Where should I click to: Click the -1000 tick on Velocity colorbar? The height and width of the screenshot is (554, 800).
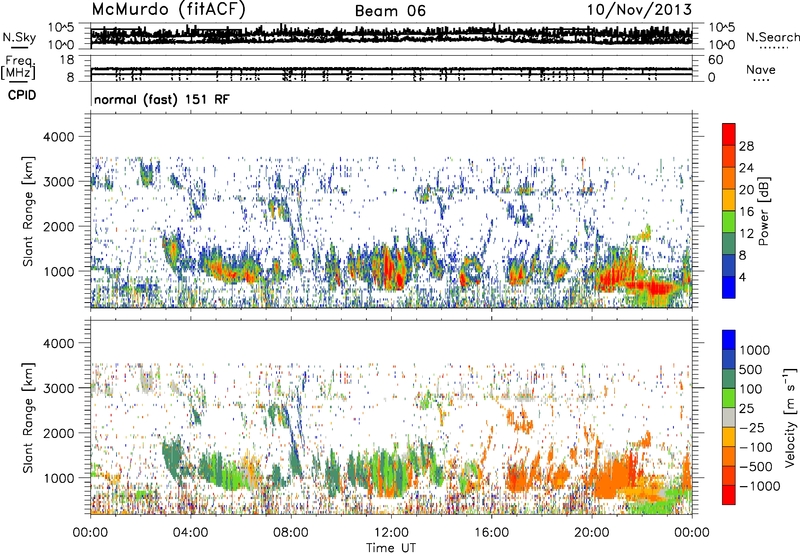pos(759,486)
